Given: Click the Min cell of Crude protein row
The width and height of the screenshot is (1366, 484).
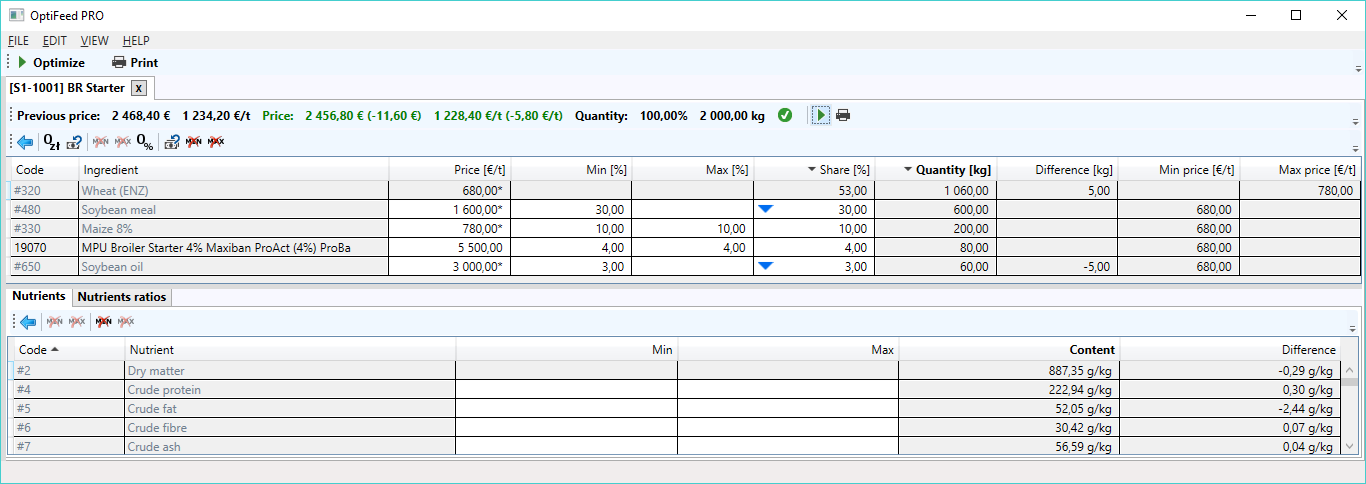Looking at the screenshot, I should click(x=566, y=390).
